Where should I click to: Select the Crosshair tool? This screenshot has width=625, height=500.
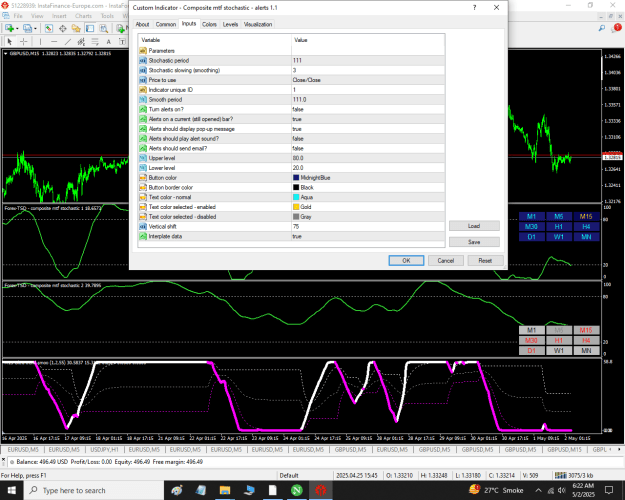click(x=24, y=41)
